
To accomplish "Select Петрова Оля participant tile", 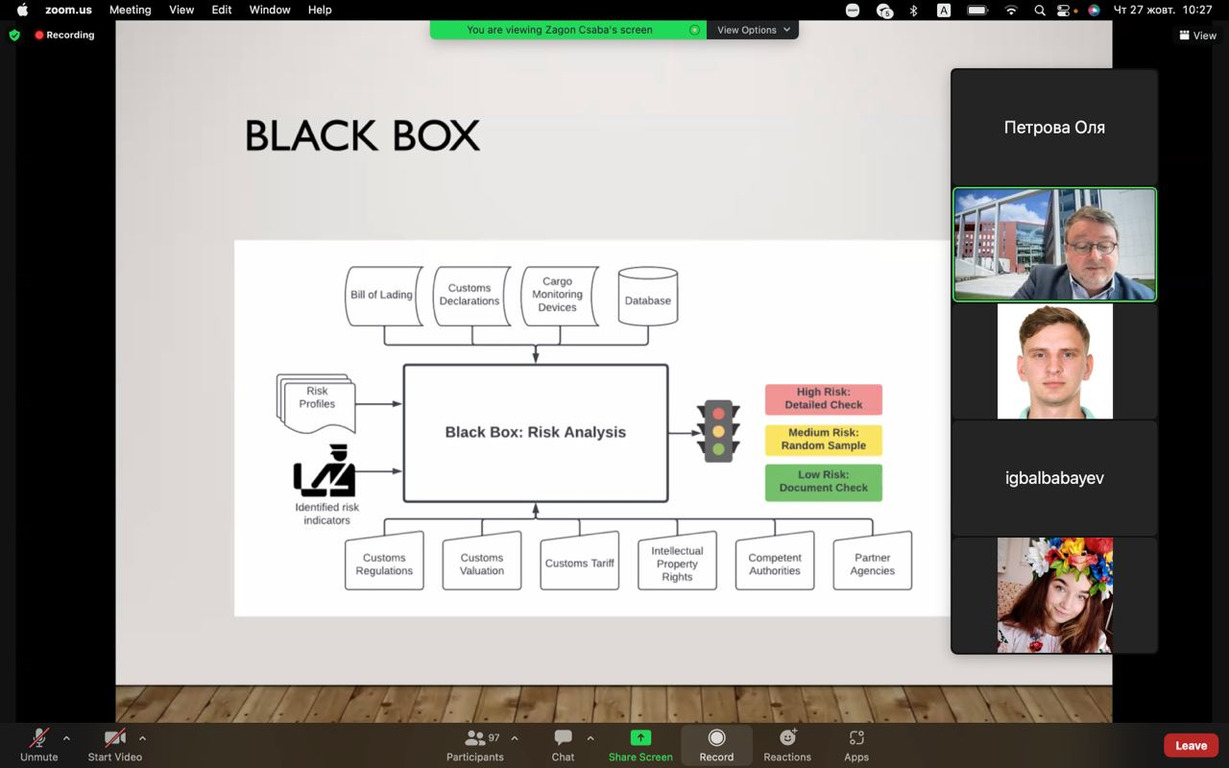I will [1054, 127].
